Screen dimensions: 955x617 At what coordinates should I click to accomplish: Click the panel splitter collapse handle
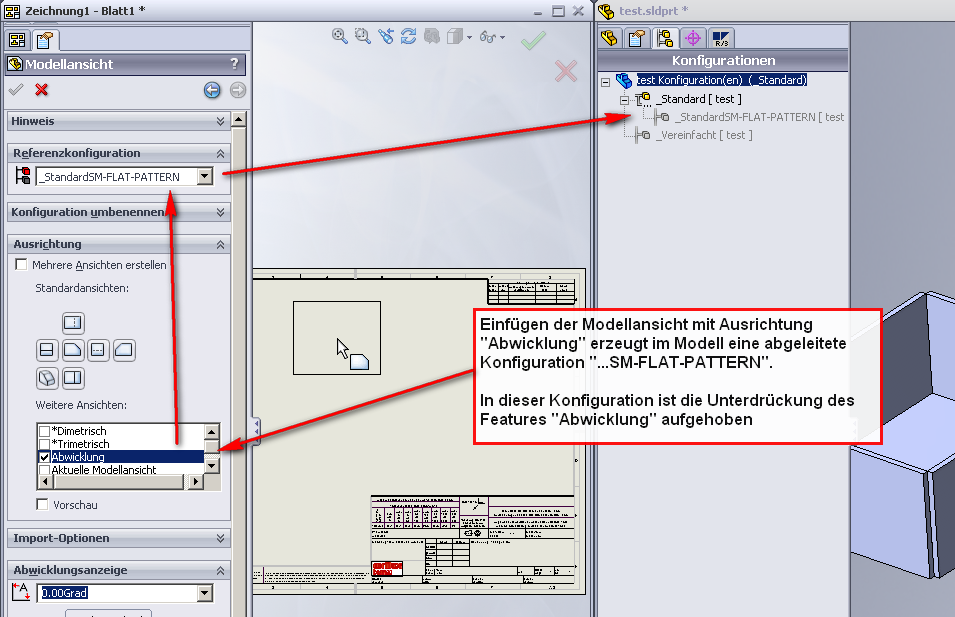[x=257, y=431]
